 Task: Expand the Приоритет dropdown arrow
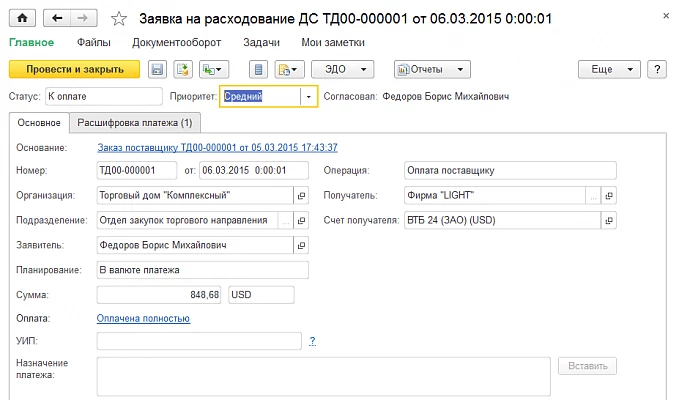(308, 97)
